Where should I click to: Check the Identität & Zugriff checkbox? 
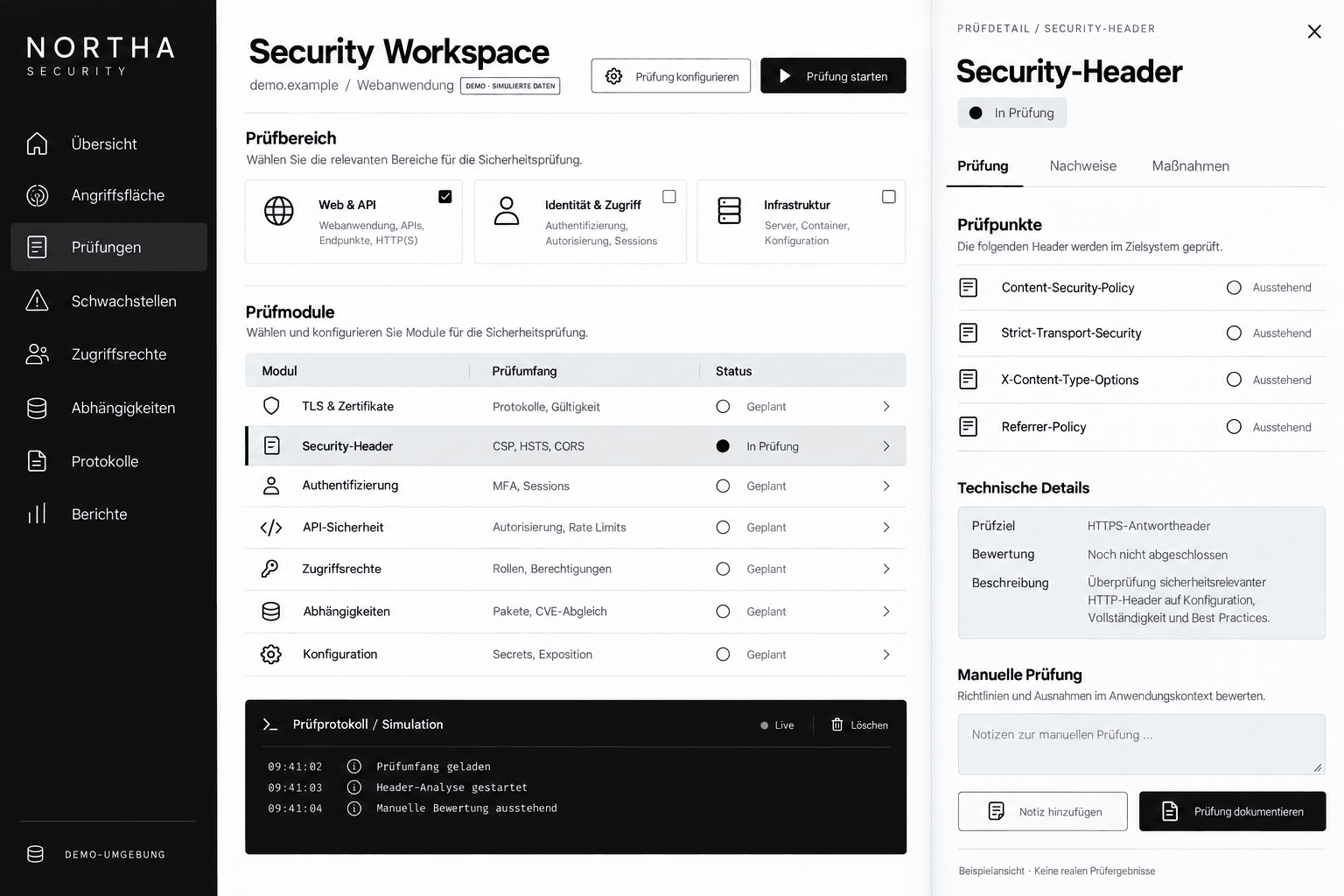(669, 197)
